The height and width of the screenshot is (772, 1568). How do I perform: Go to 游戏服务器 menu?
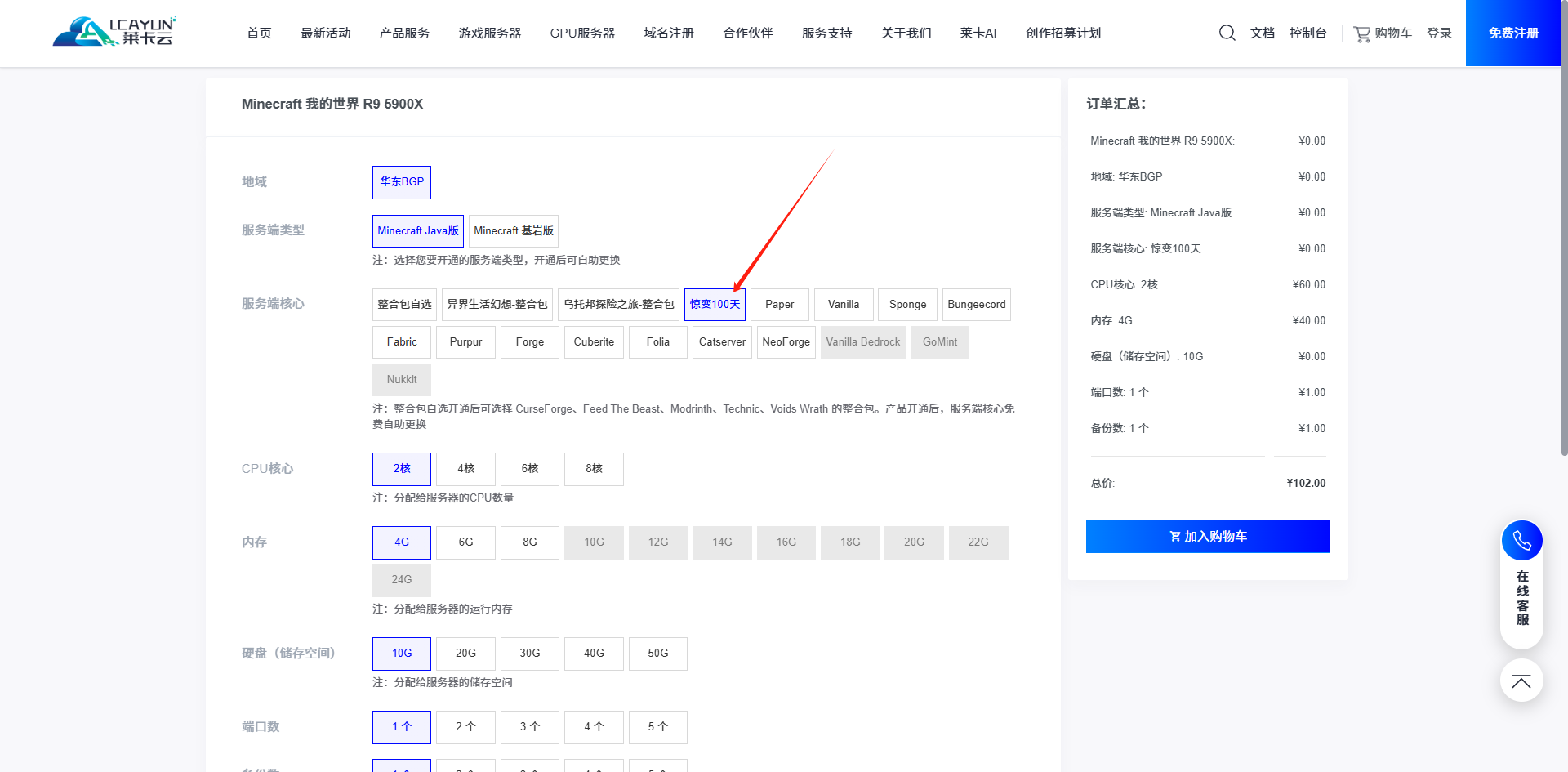pyautogui.click(x=490, y=33)
